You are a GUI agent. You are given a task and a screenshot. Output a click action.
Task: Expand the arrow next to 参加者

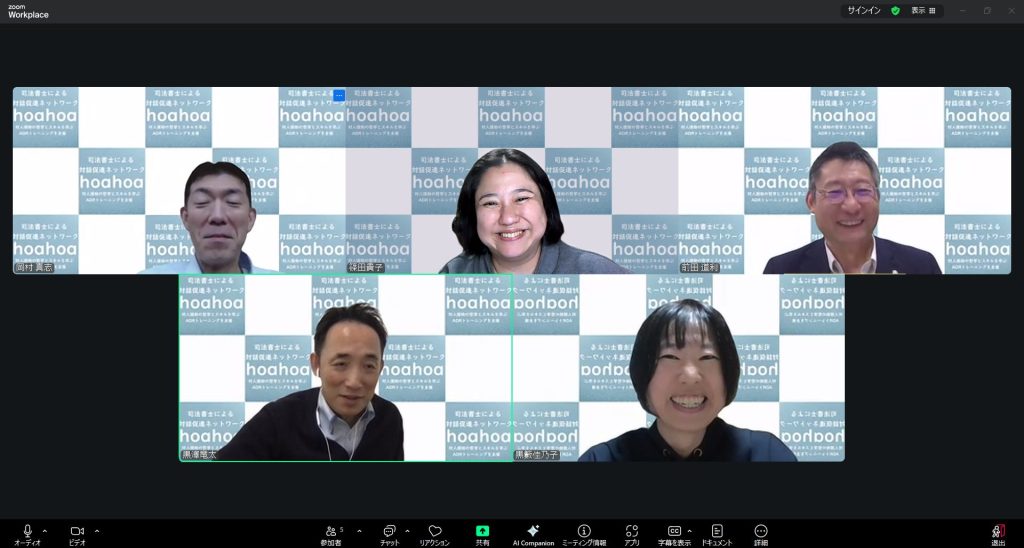[x=359, y=530]
